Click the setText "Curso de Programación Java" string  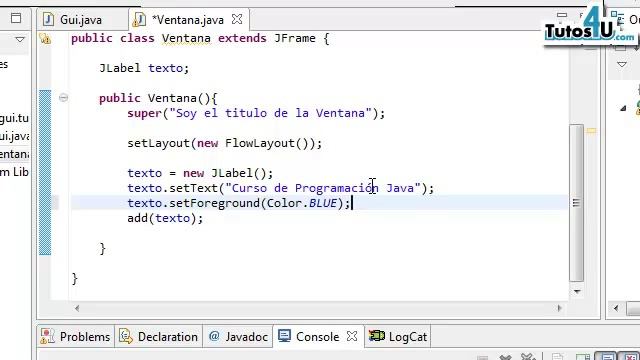tap(322, 188)
